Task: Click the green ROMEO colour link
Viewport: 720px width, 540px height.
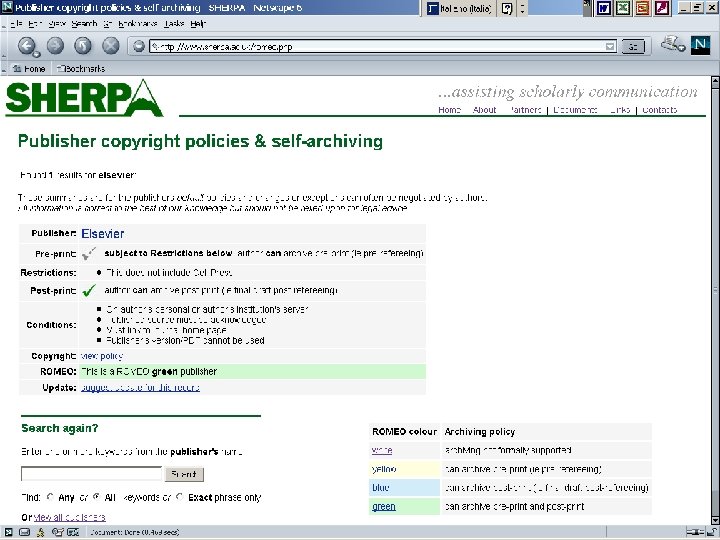Action: (383, 507)
